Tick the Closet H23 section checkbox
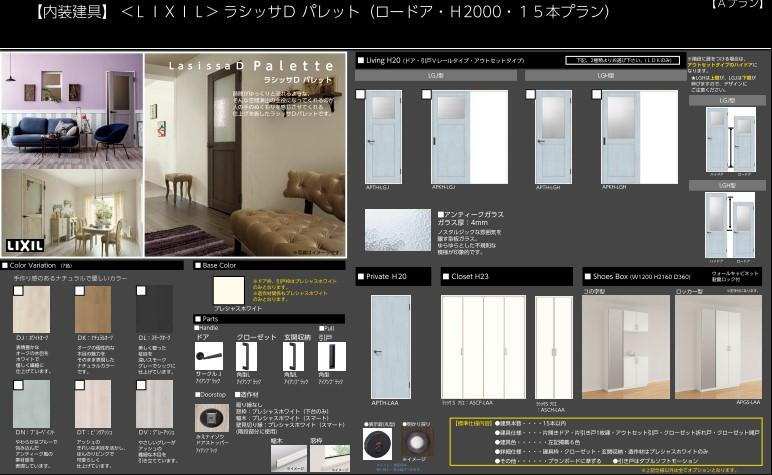The width and height of the screenshot is (772, 475). pos(446,277)
